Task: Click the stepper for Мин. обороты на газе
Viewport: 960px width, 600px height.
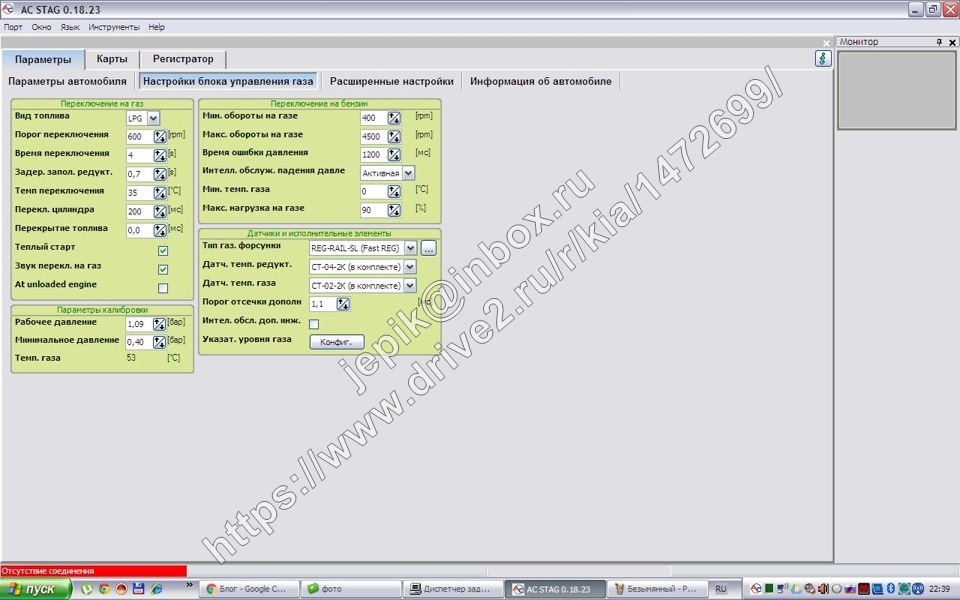Action: [x=394, y=118]
